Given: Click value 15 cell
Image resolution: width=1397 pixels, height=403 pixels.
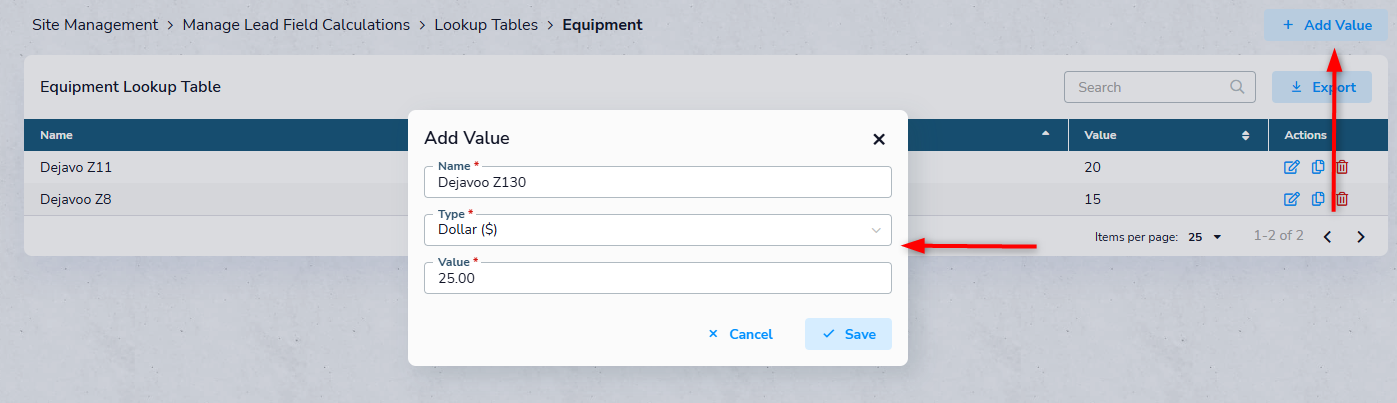Looking at the screenshot, I should click(x=1092, y=199).
